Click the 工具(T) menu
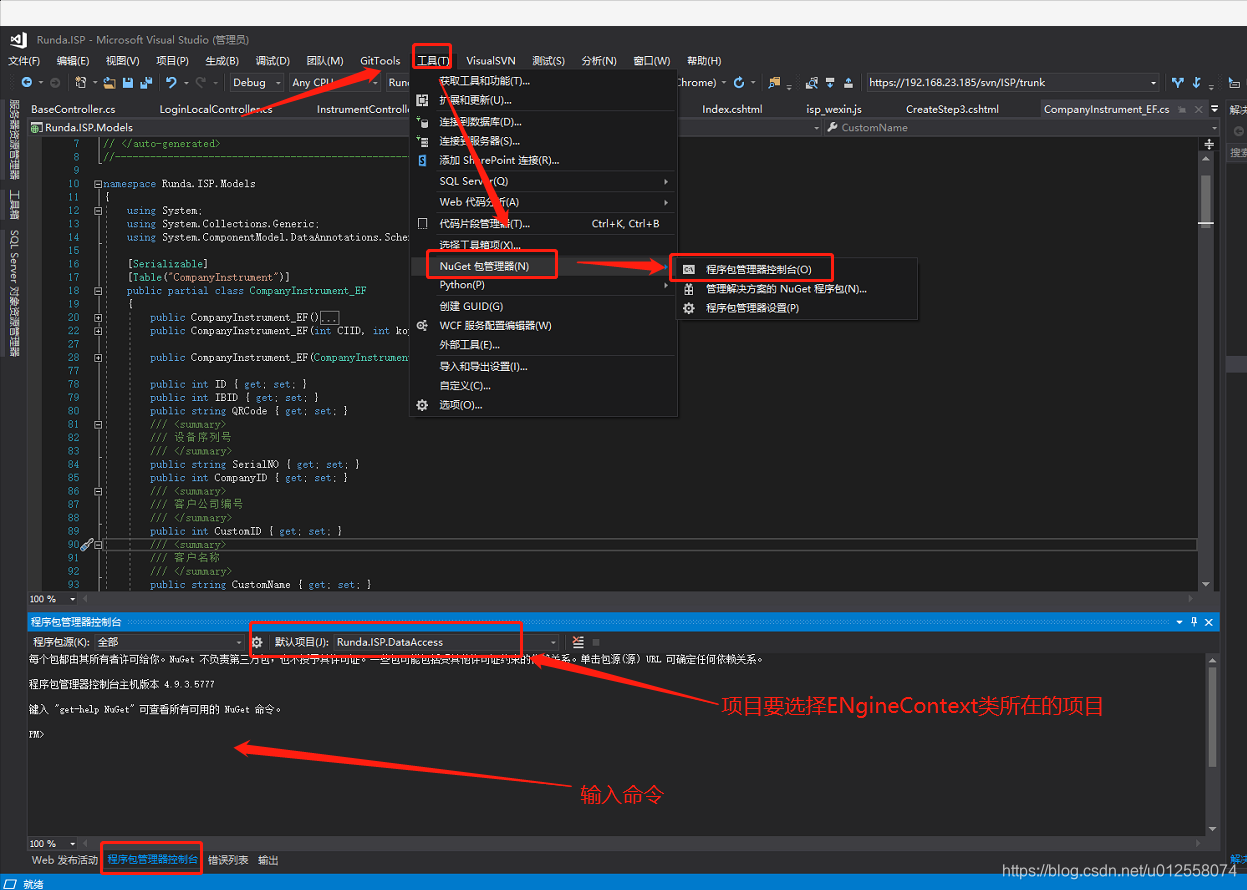This screenshot has height=890, width=1247. pyautogui.click(x=433, y=61)
